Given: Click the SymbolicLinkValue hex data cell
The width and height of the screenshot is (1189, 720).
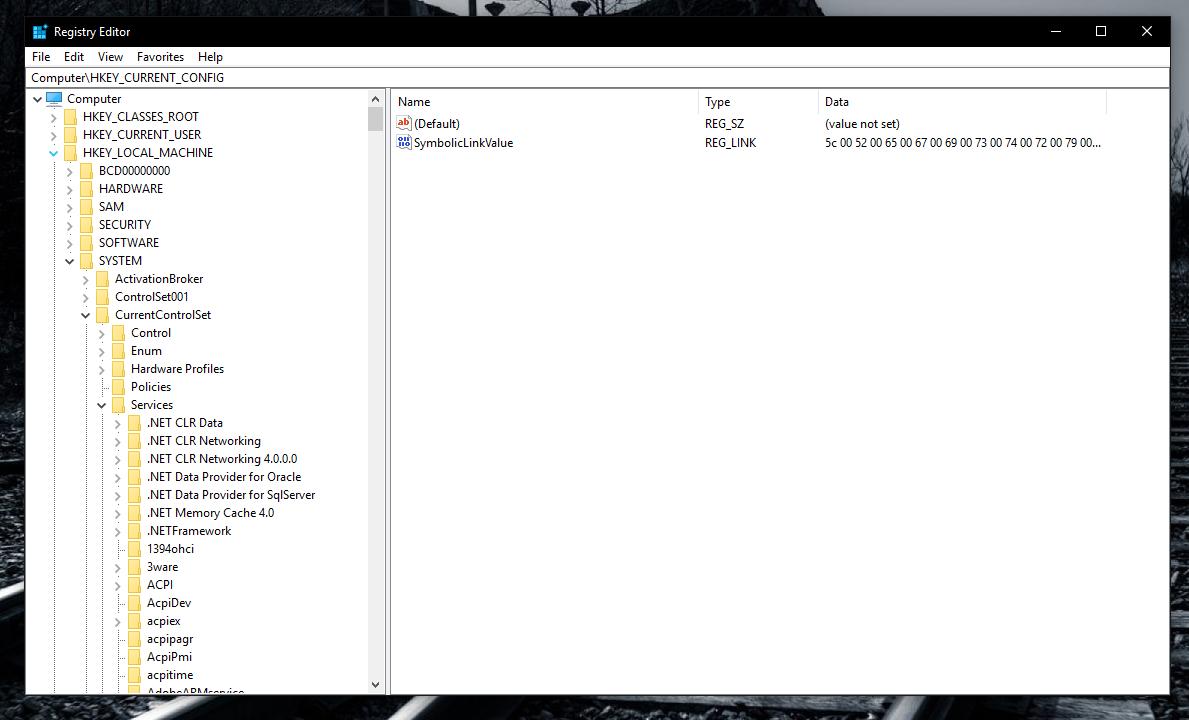Looking at the screenshot, I should click(963, 142).
